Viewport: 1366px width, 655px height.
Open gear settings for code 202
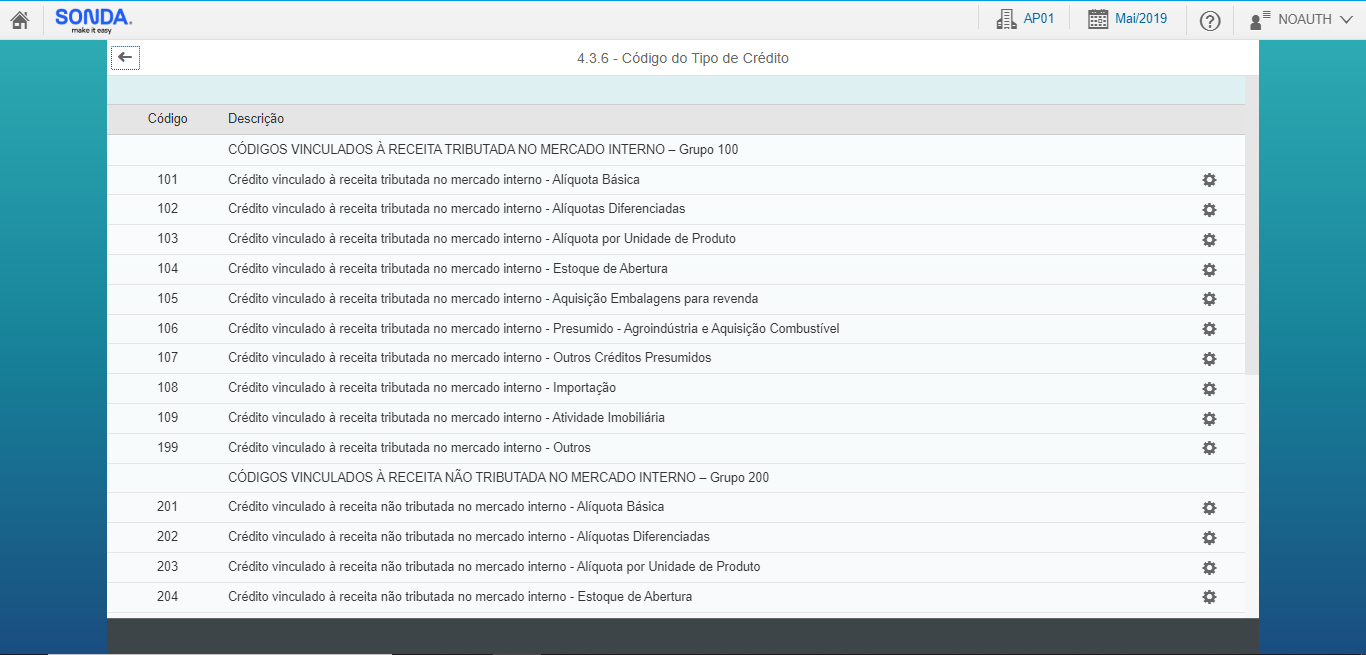coord(1209,538)
